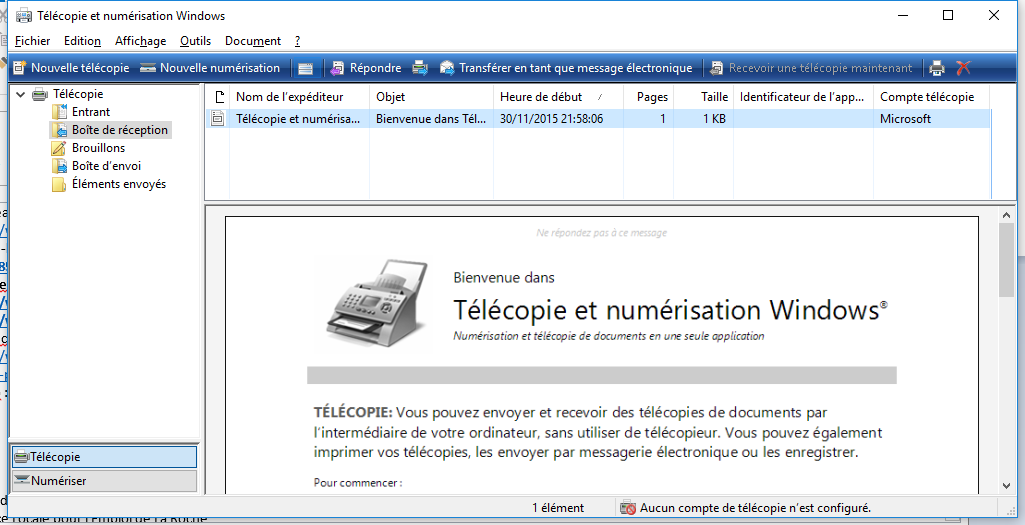The width and height of the screenshot is (1025, 525).
Task: Sort by the Objet column header
Action: (x=431, y=97)
